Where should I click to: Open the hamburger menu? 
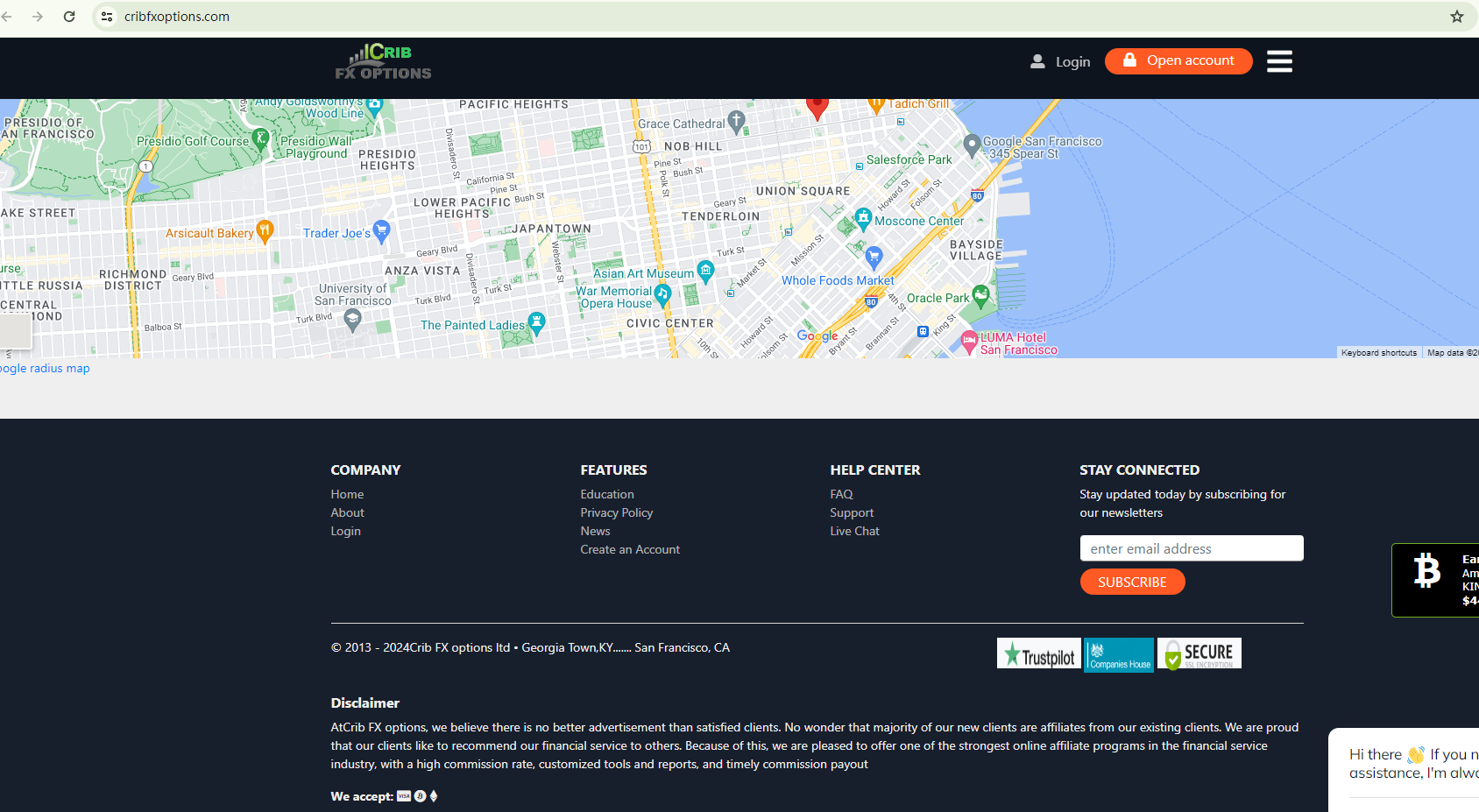1279,61
